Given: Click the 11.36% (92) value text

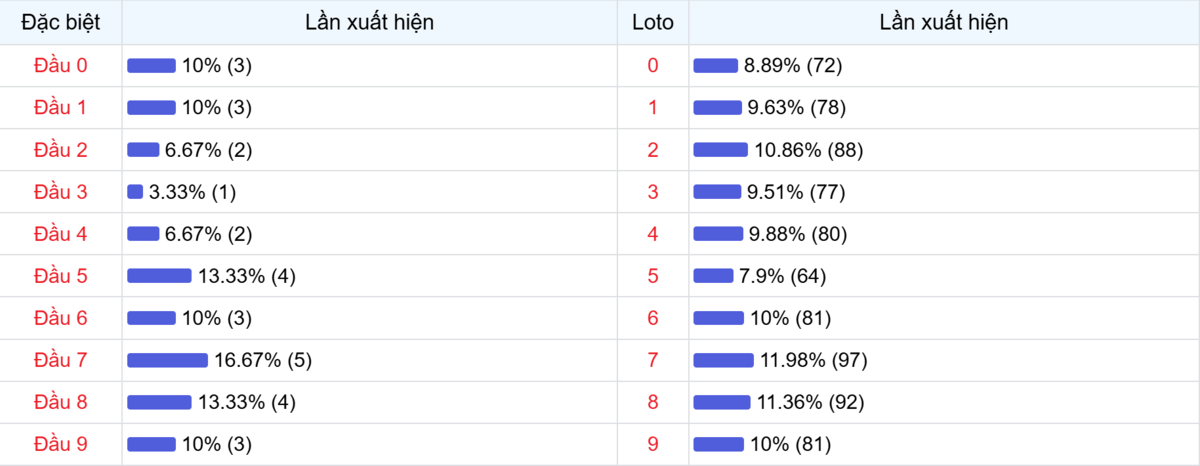Looking at the screenshot, I should pyautogui.click(x=810, y=402).
